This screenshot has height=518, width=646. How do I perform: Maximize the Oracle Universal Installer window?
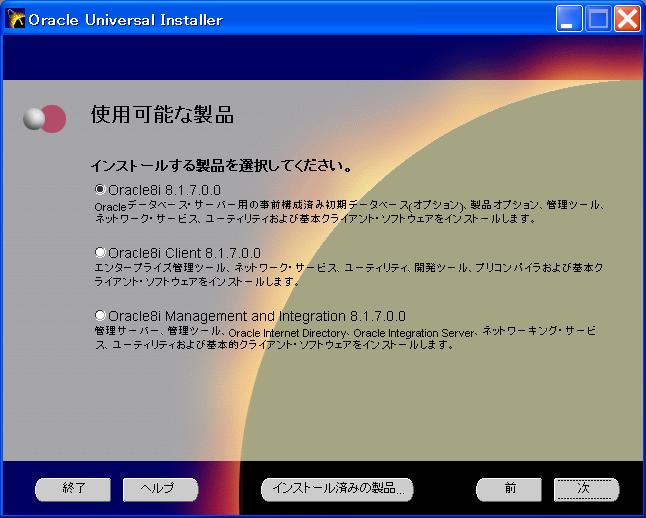[598, 19]
